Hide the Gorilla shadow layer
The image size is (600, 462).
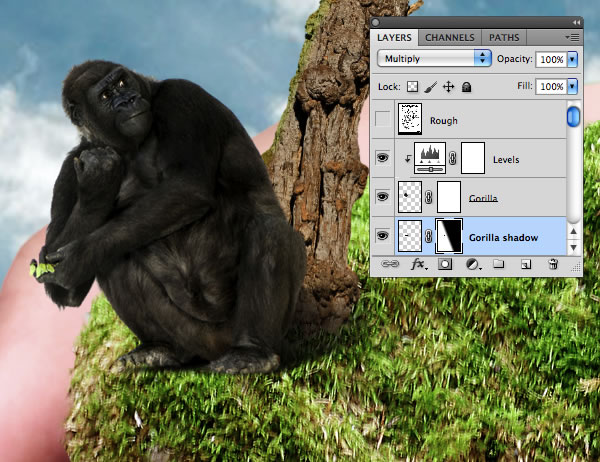[382, 235]
